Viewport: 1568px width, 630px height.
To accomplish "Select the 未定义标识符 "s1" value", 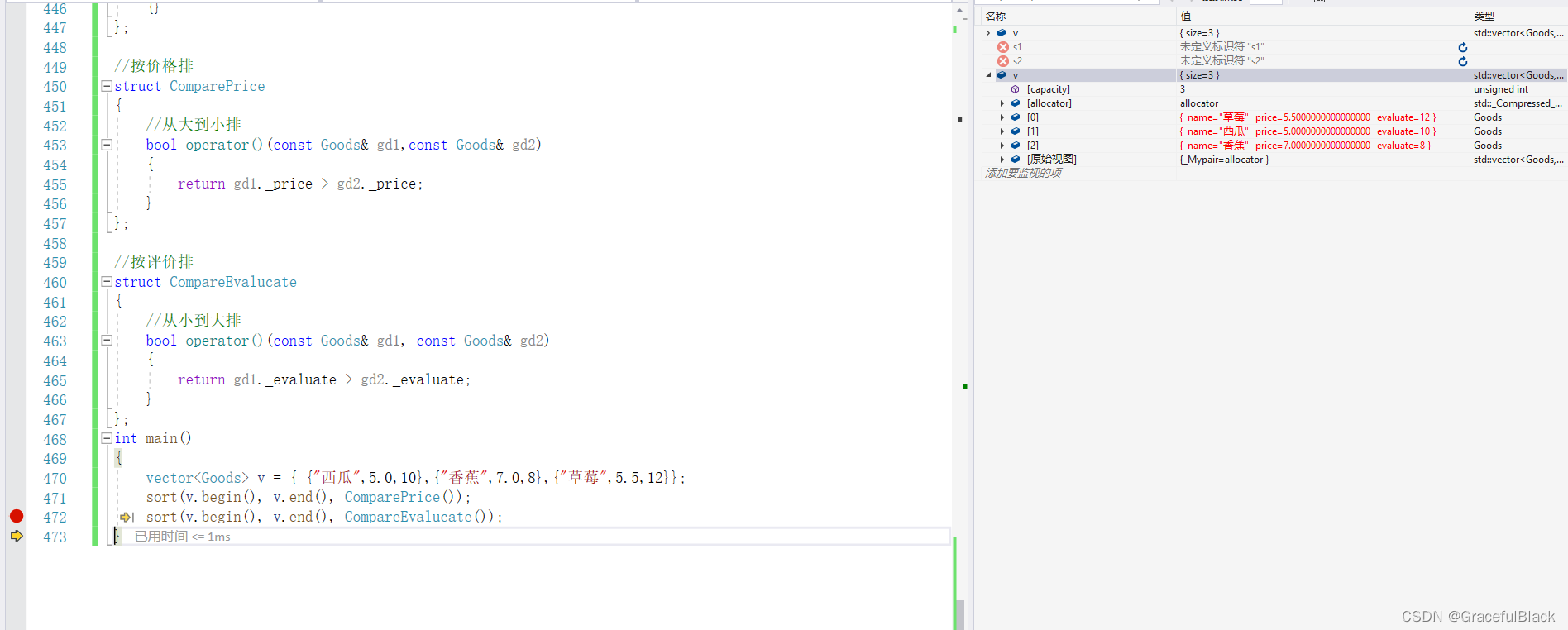I will 1221,47.
